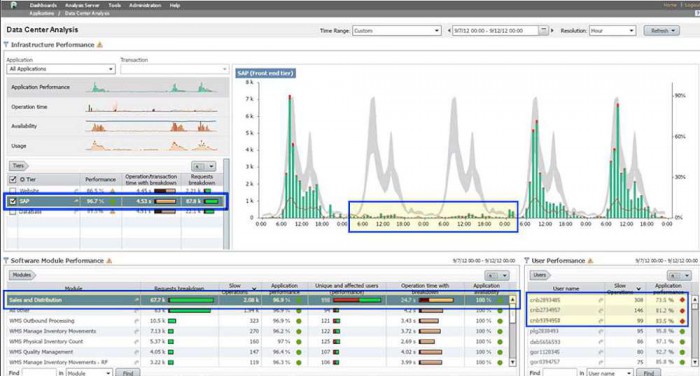Go to previous time range arrow
This screenshot has width=700, height=376.
coord(449,31)
